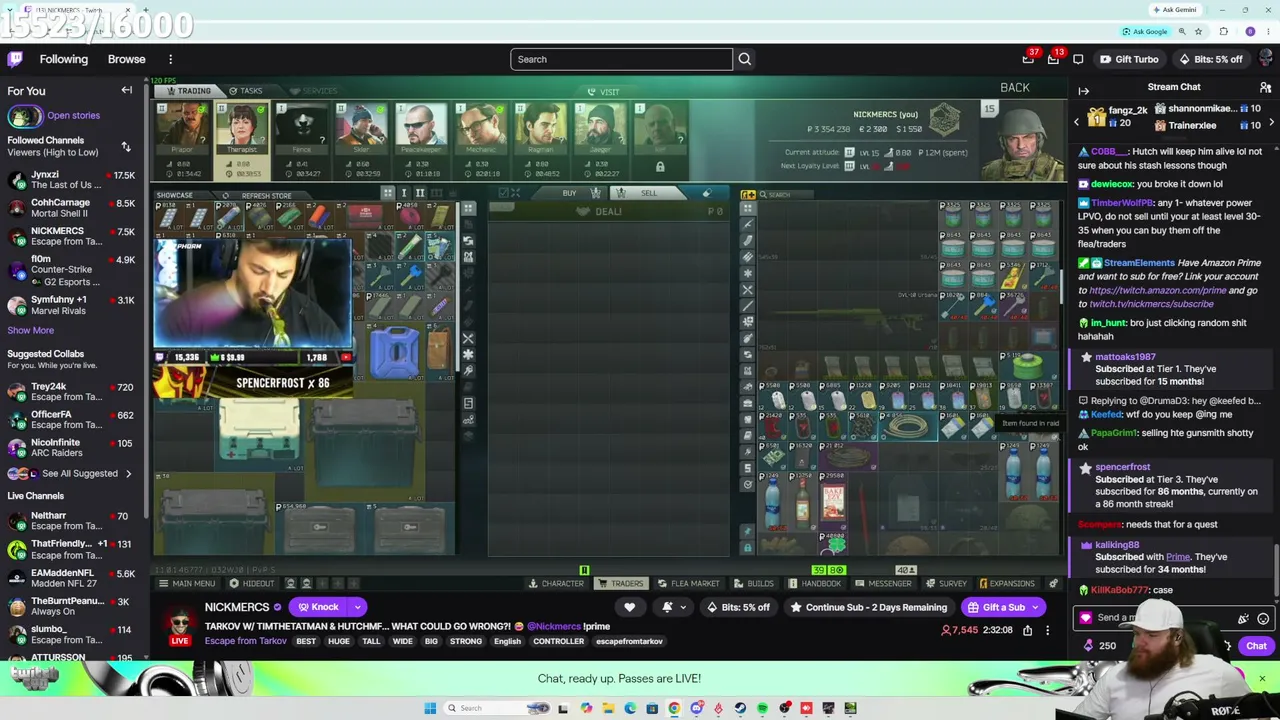The height and width of the screenshot is (720, 1280).
Task: Open the Whispers speech bubble icon
Action: click(1078, 59)
